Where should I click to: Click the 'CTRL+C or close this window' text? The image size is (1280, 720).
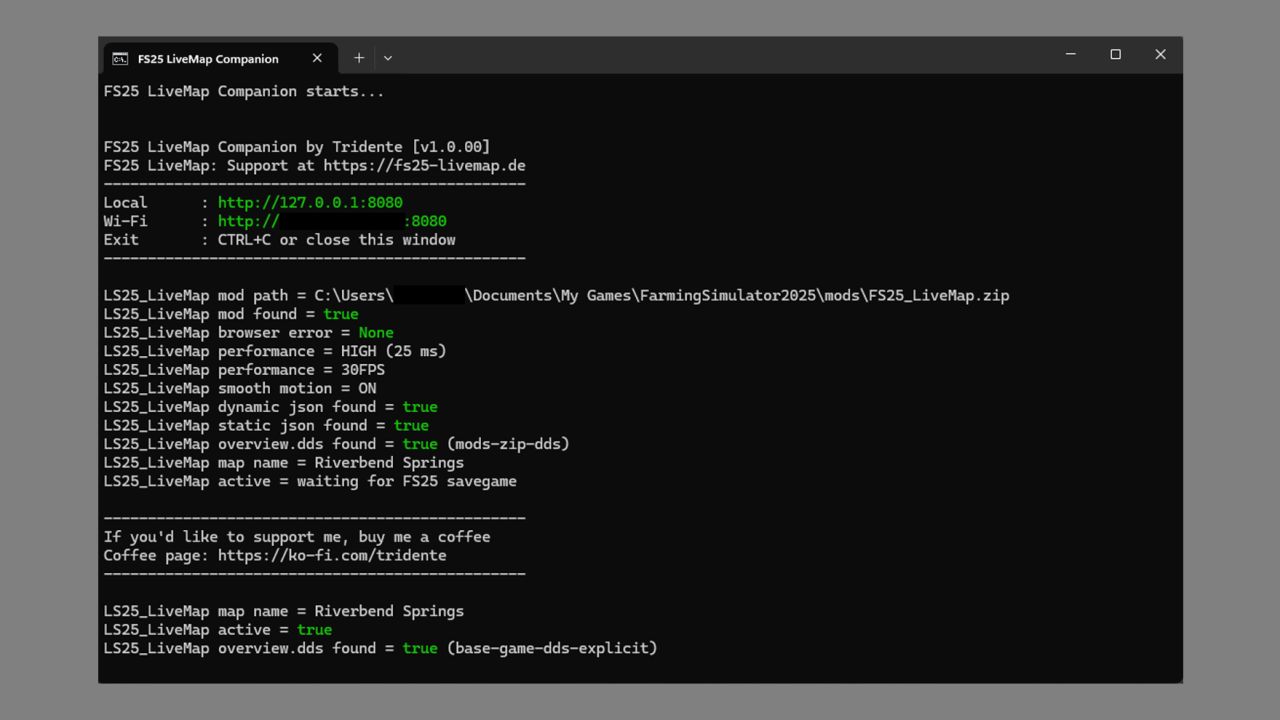pyautogui.click(x=336, y=240)
